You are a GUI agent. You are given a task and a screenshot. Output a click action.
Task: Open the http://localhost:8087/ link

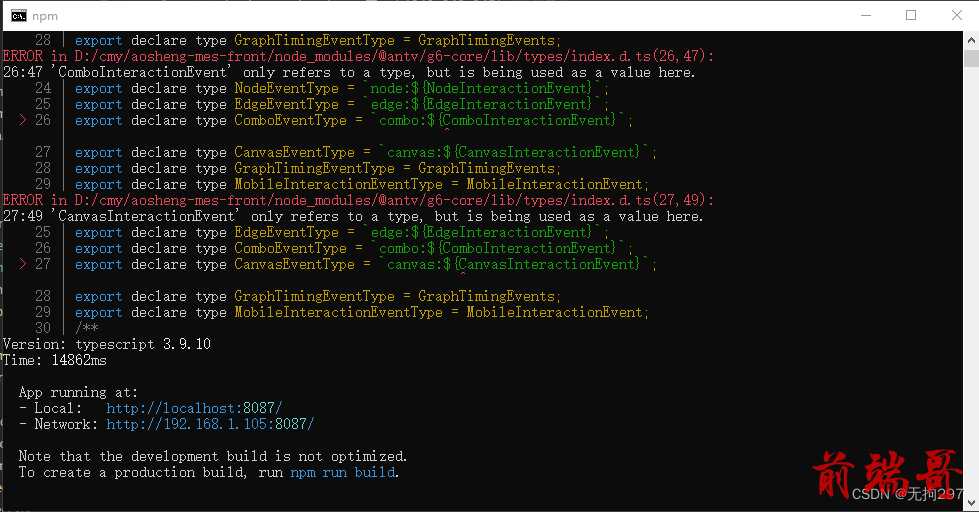(194, 408)
